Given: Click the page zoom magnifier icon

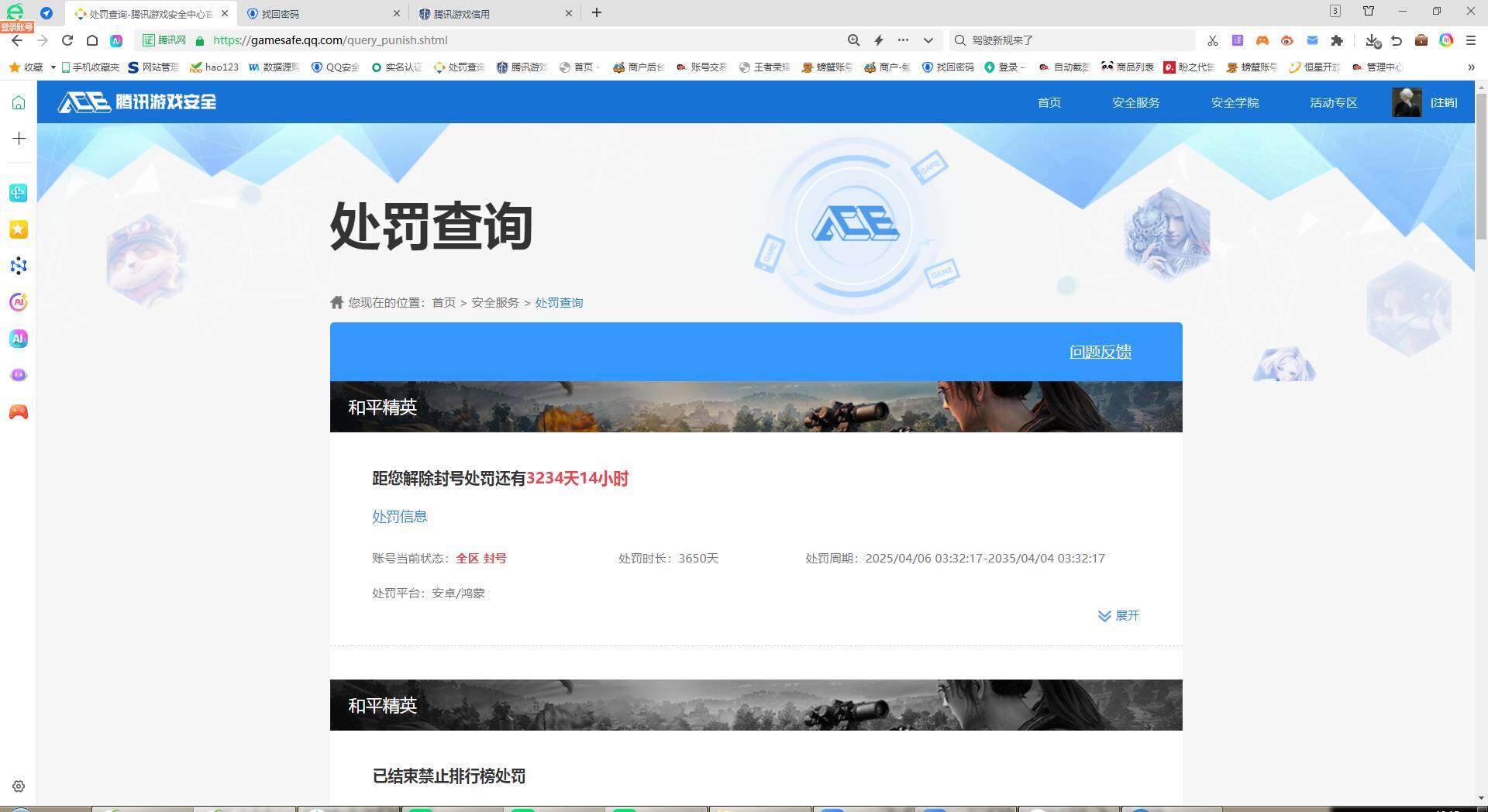Looking at the screenshot, I should [x=853, y=40].
